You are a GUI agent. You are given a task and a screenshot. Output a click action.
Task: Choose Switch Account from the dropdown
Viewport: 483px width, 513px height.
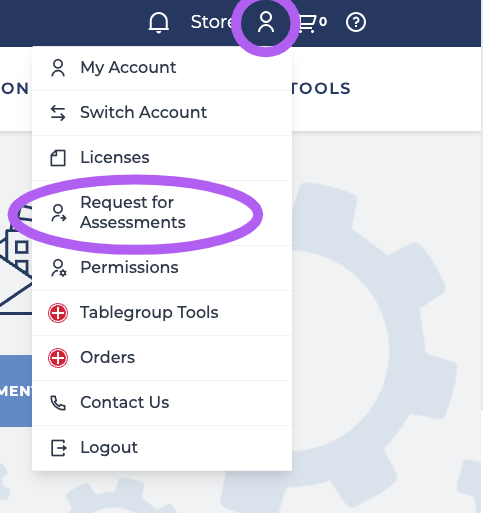(162, 113)
